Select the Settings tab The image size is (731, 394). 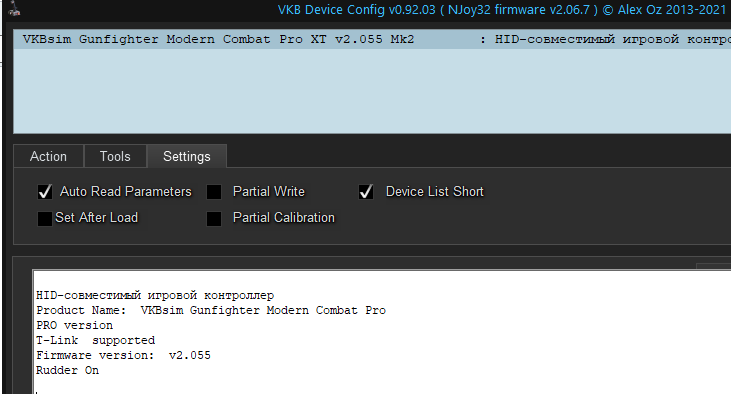187,156
